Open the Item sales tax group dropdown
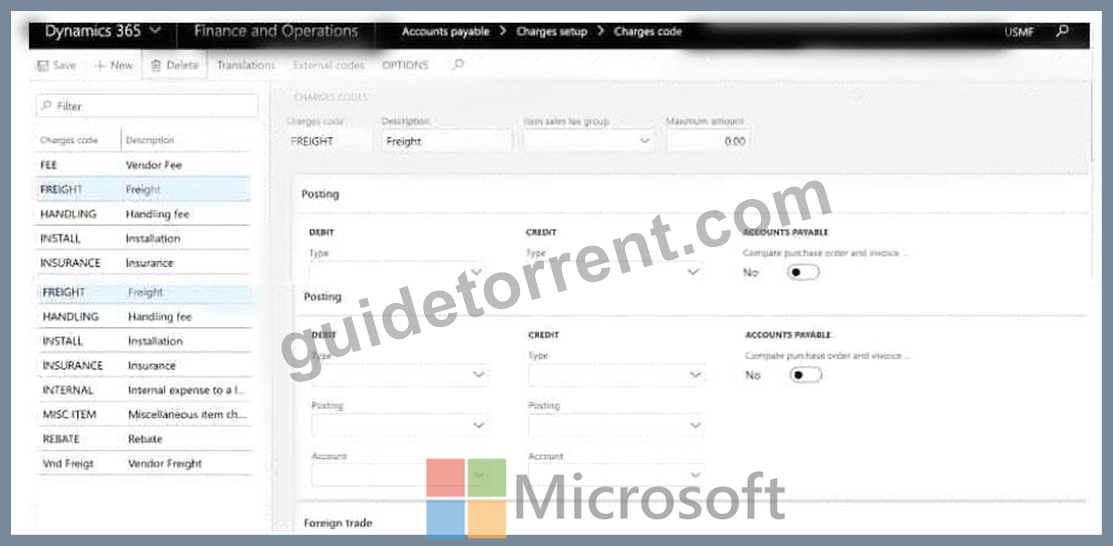The image size is (1113, 546). [x=588, y=141]
